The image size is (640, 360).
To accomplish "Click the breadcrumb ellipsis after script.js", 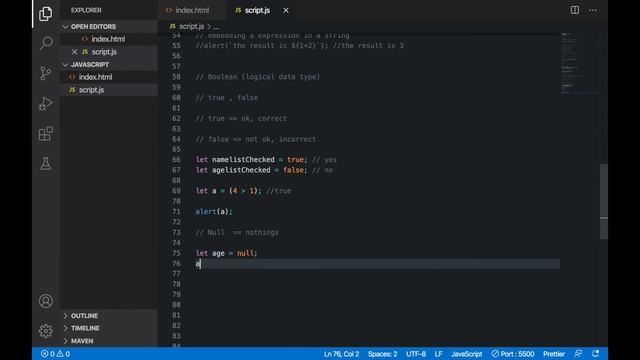I will tap(216, 27).
